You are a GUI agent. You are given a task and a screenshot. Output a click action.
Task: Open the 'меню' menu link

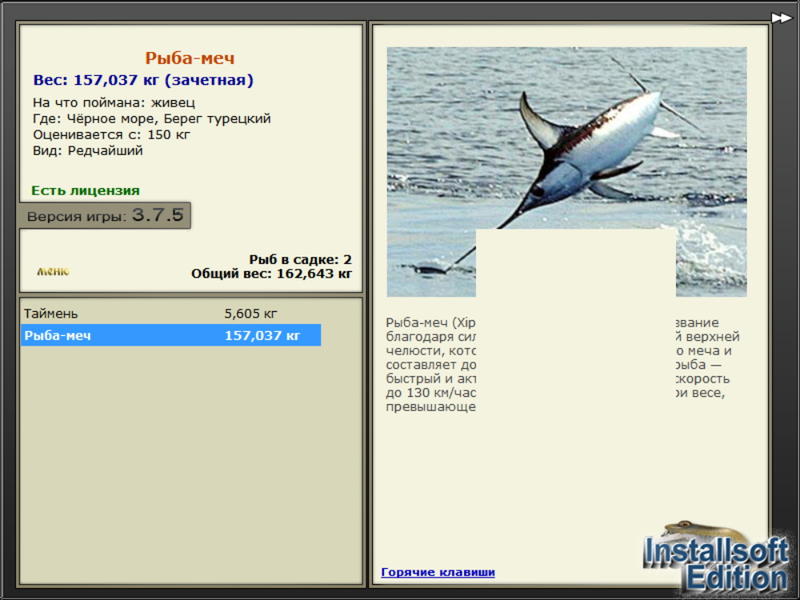[53, 271]
